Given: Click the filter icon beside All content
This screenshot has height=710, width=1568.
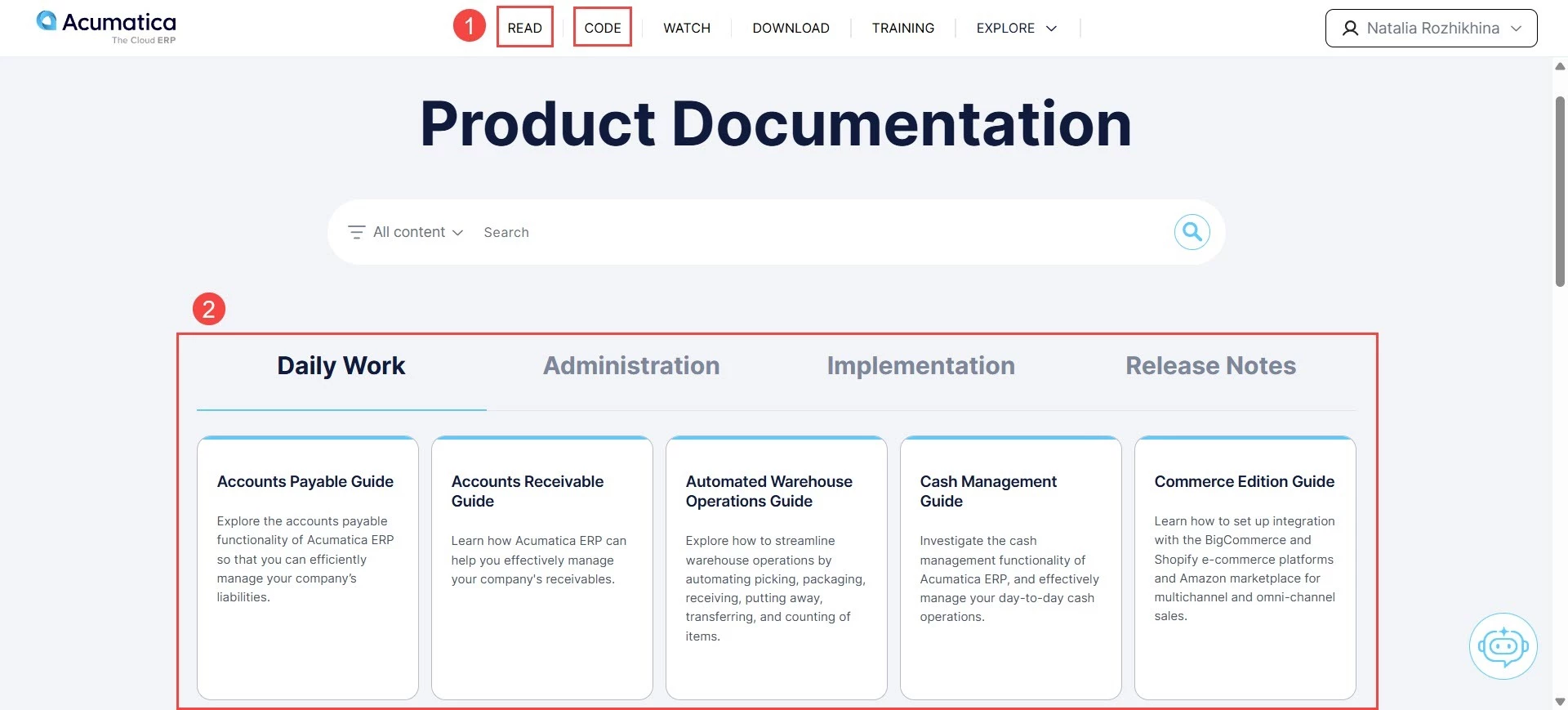Looking at the screenshot, I should 356,232.
